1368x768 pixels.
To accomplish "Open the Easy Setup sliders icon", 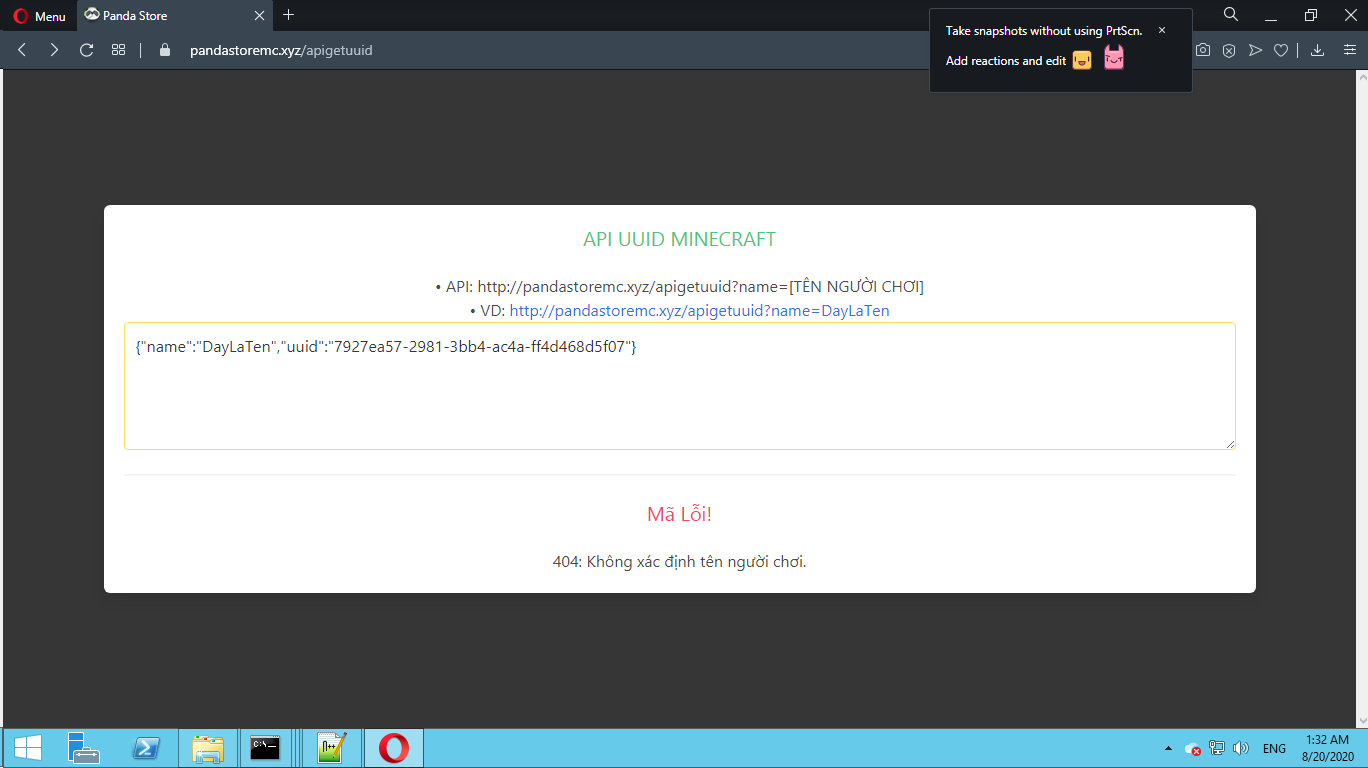I will click(1349, 50).
